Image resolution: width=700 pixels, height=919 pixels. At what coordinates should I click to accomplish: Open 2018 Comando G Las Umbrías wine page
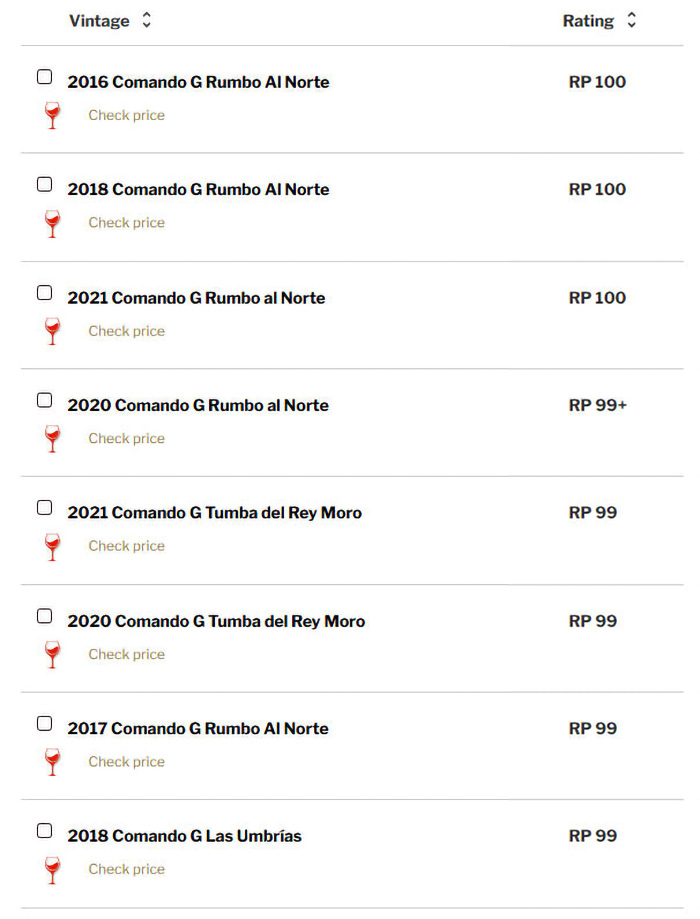click(x=184, y=837)
